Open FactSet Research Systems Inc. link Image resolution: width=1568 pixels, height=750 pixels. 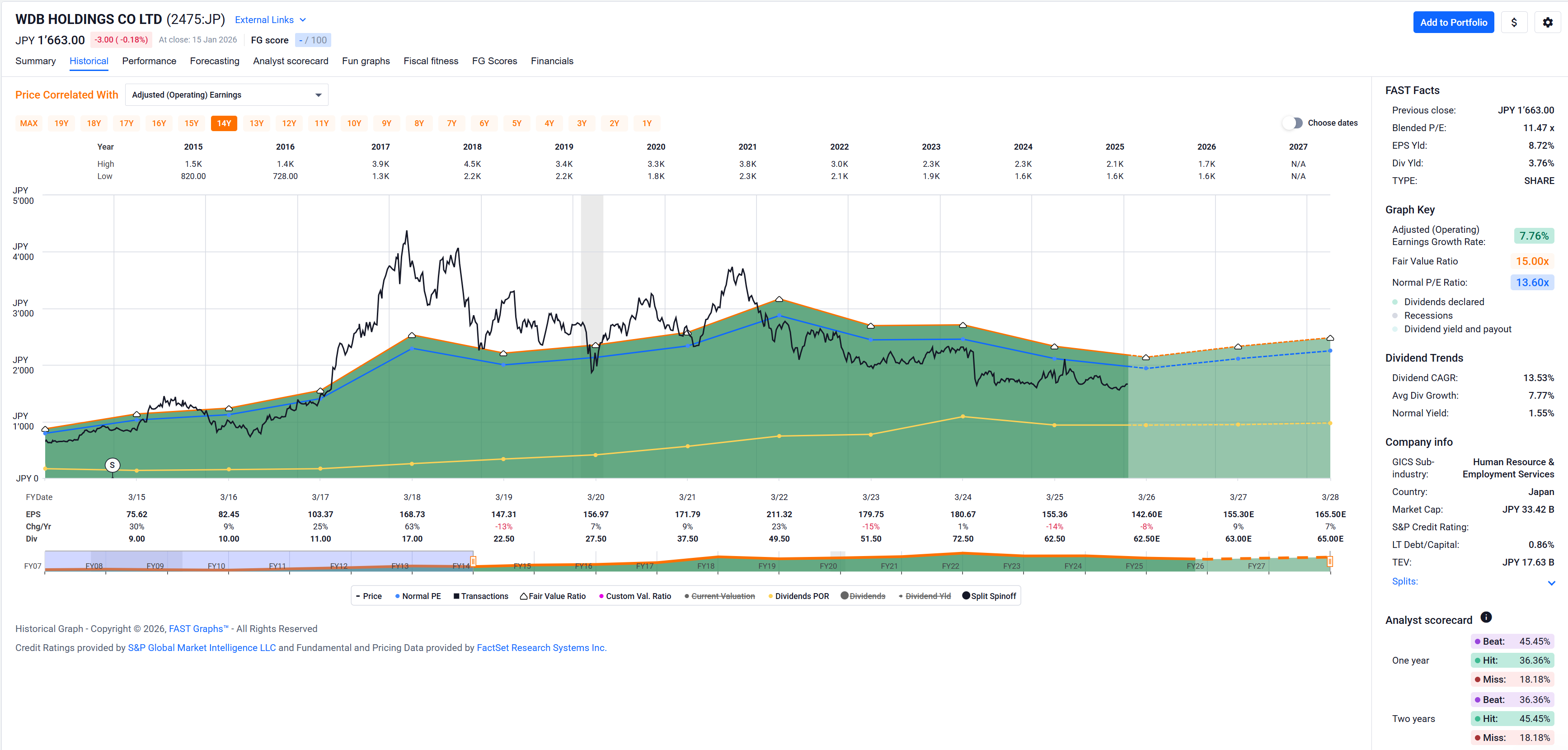tap(541, 648)
